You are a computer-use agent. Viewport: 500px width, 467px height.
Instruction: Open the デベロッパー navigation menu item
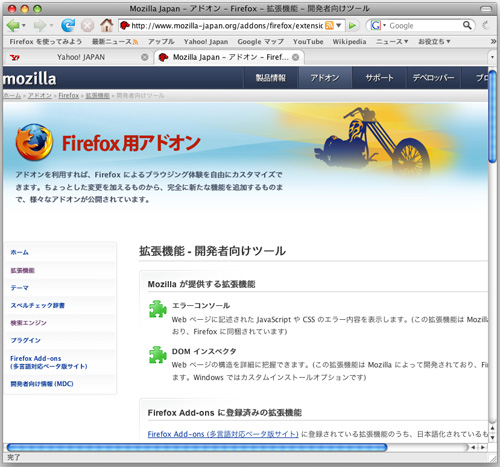coord(433,78)
